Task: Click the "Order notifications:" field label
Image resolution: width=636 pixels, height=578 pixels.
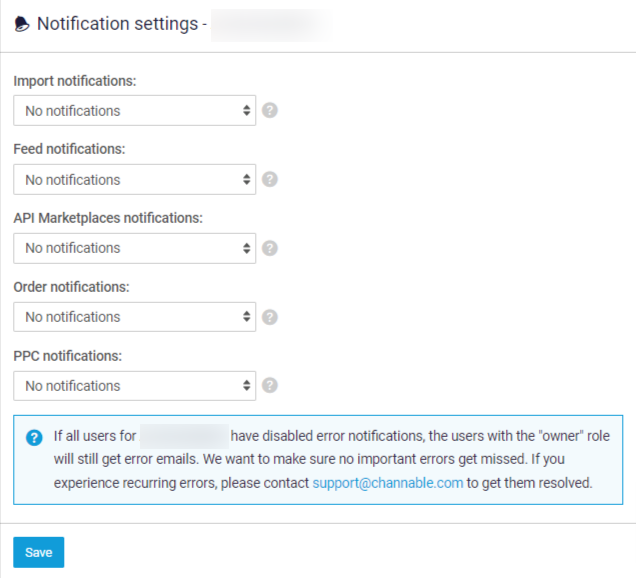Action: [72, 286]
